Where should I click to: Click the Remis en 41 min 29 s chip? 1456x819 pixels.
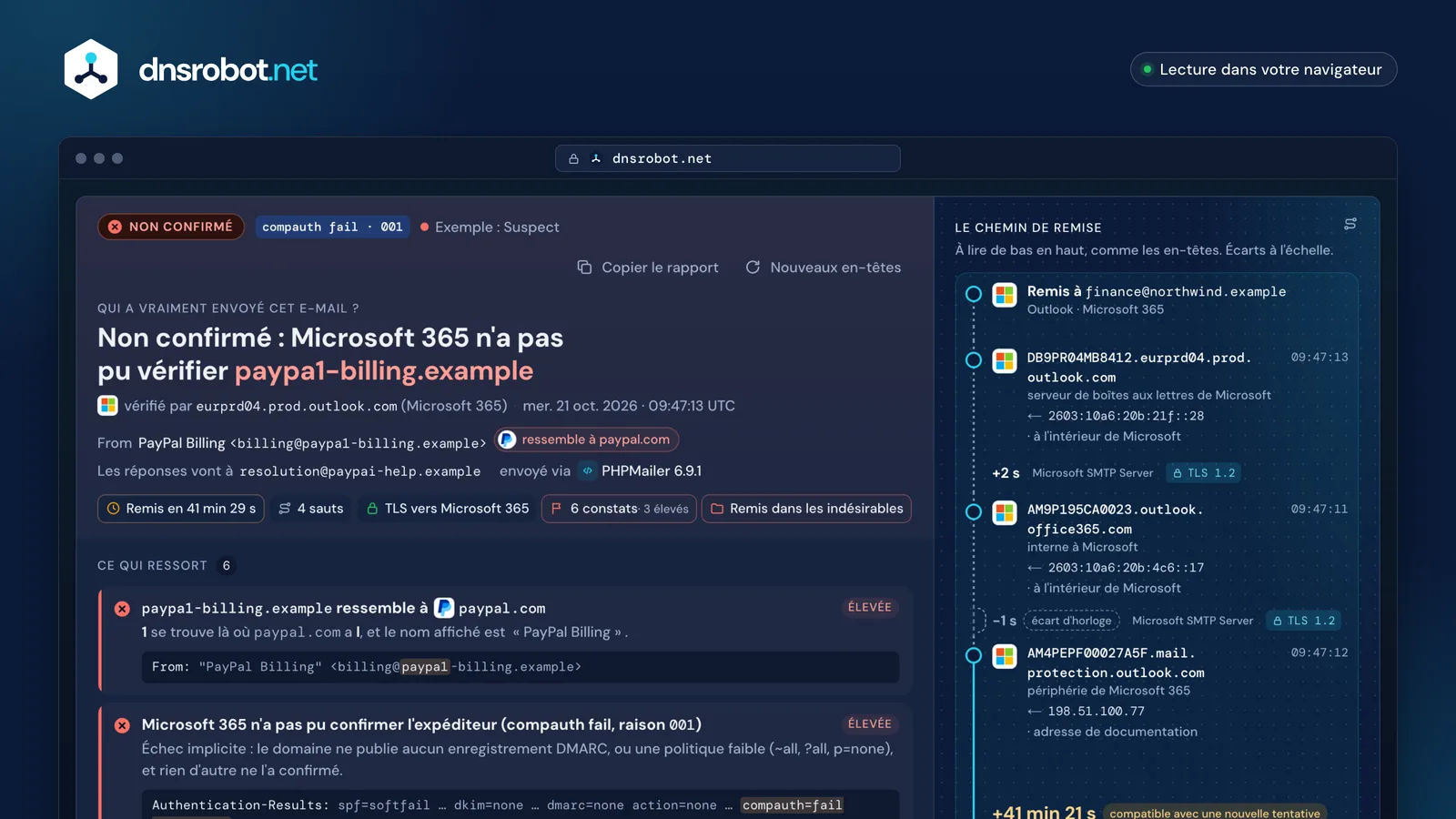point(181,509)
